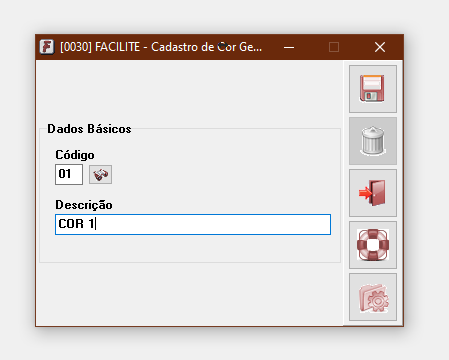Focus the Código field containing 01

69,174
